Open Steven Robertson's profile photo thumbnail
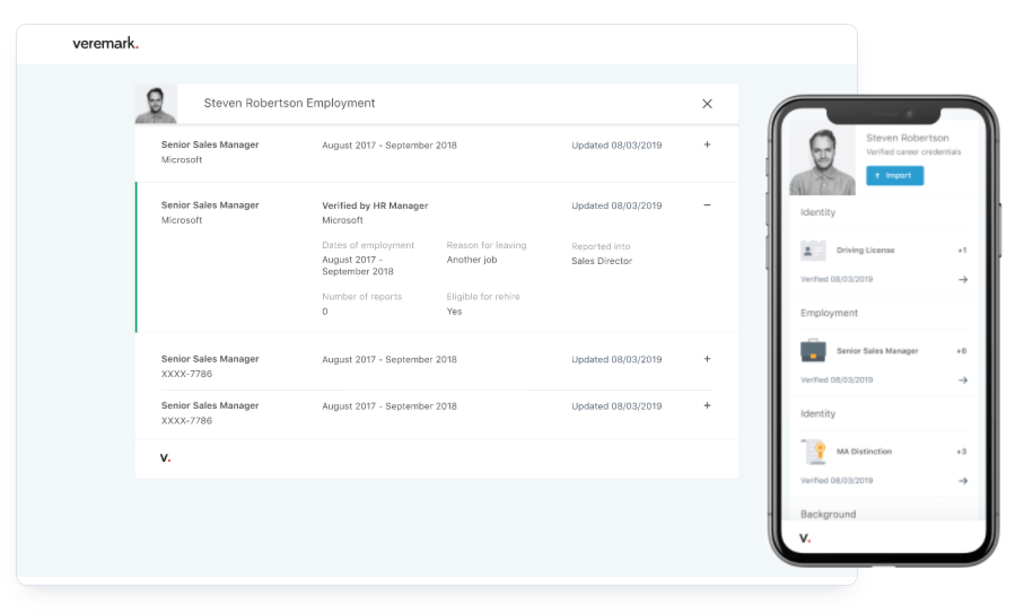This screenshot has width=1024, height=613. click(x=155, y=104)
